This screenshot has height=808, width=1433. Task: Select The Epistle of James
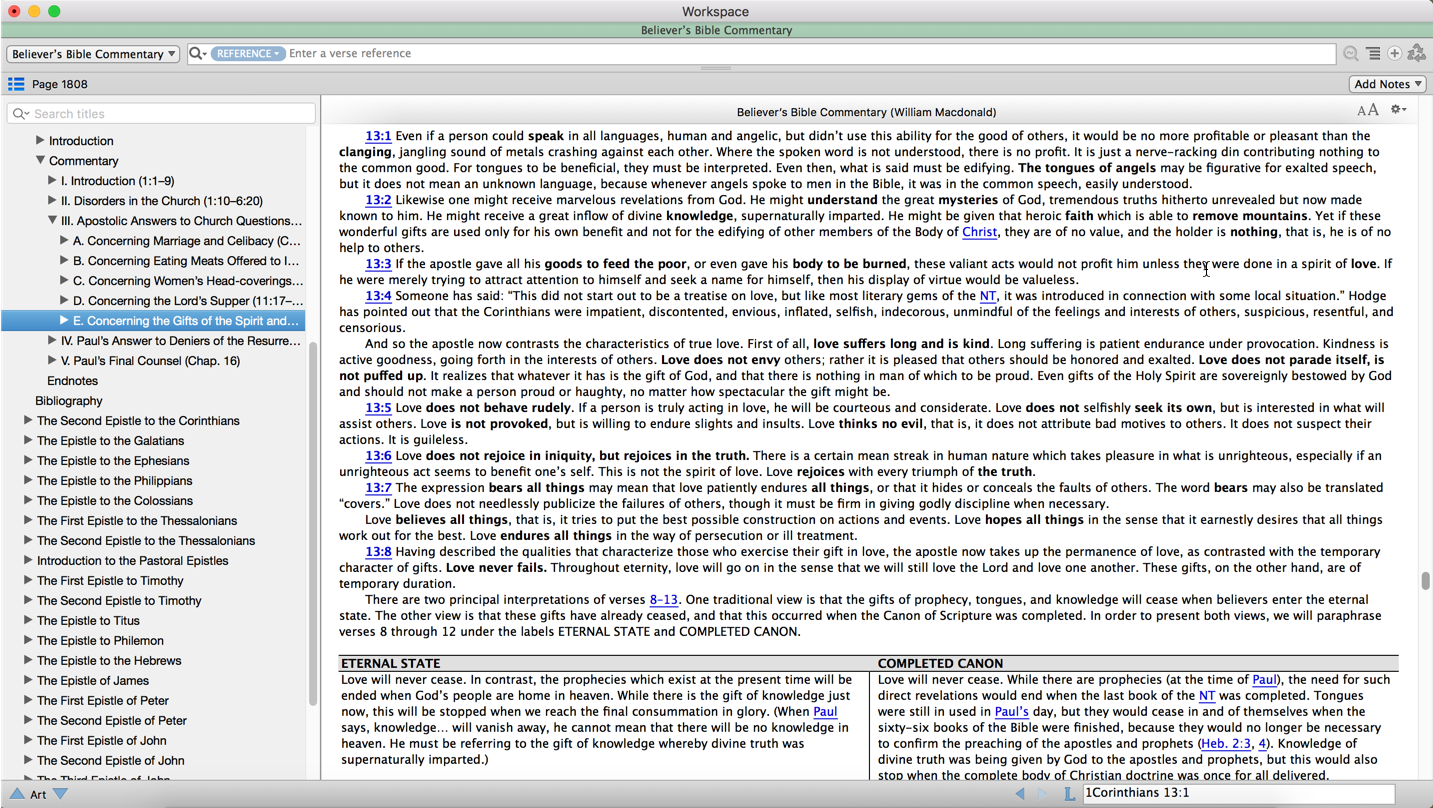[x=92, y=680]
